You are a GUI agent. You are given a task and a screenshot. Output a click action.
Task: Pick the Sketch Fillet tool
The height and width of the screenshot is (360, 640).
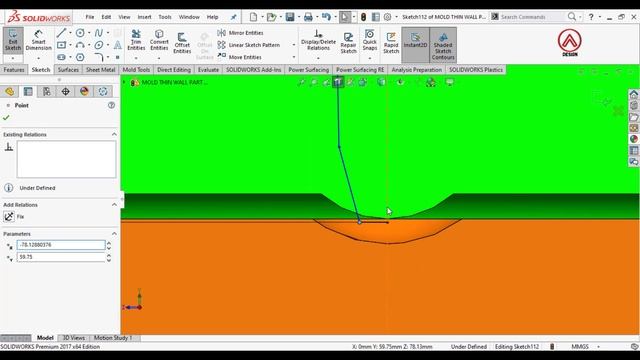click(x=98, y=57)
